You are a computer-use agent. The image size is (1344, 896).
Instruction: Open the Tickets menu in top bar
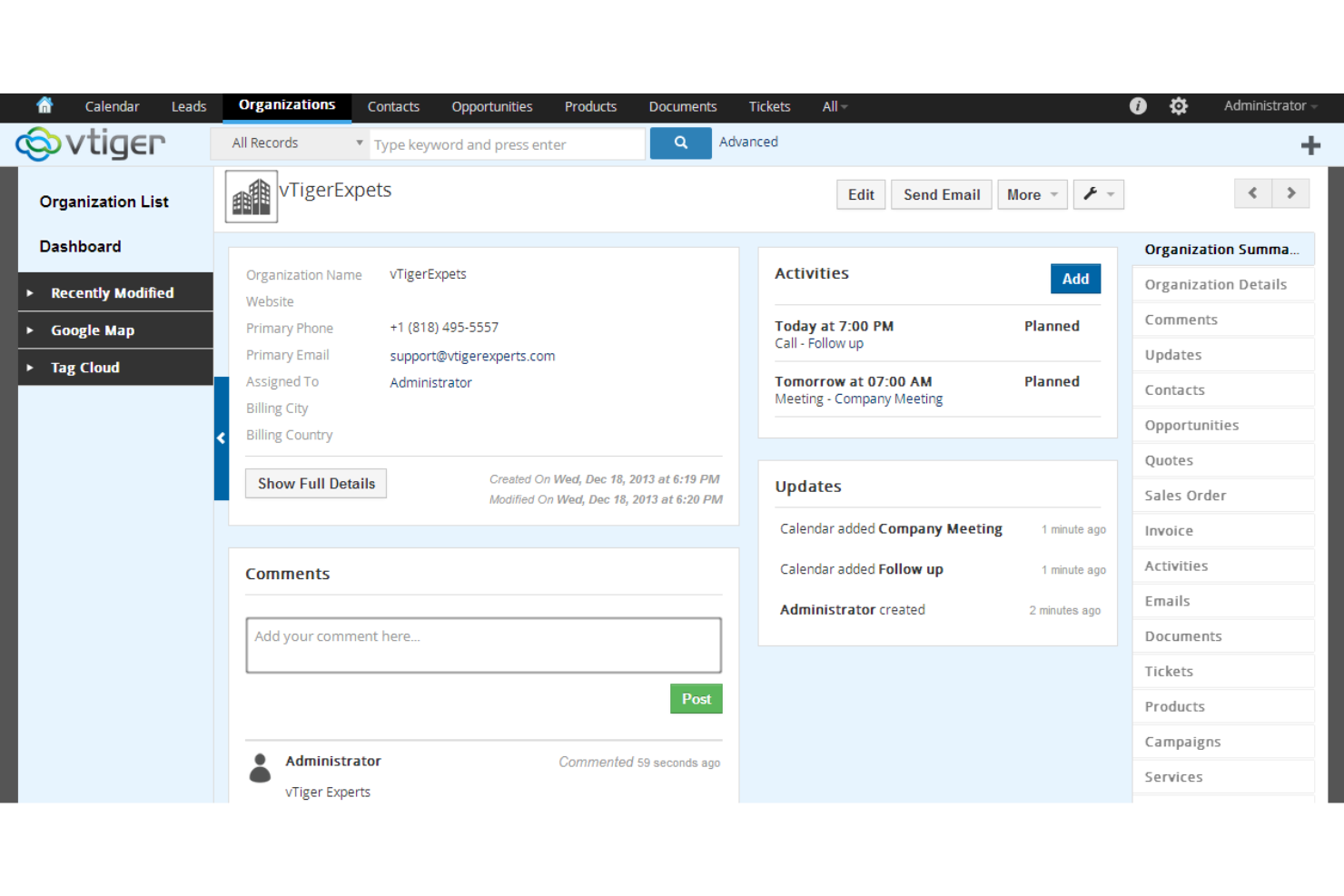point(769,106)
